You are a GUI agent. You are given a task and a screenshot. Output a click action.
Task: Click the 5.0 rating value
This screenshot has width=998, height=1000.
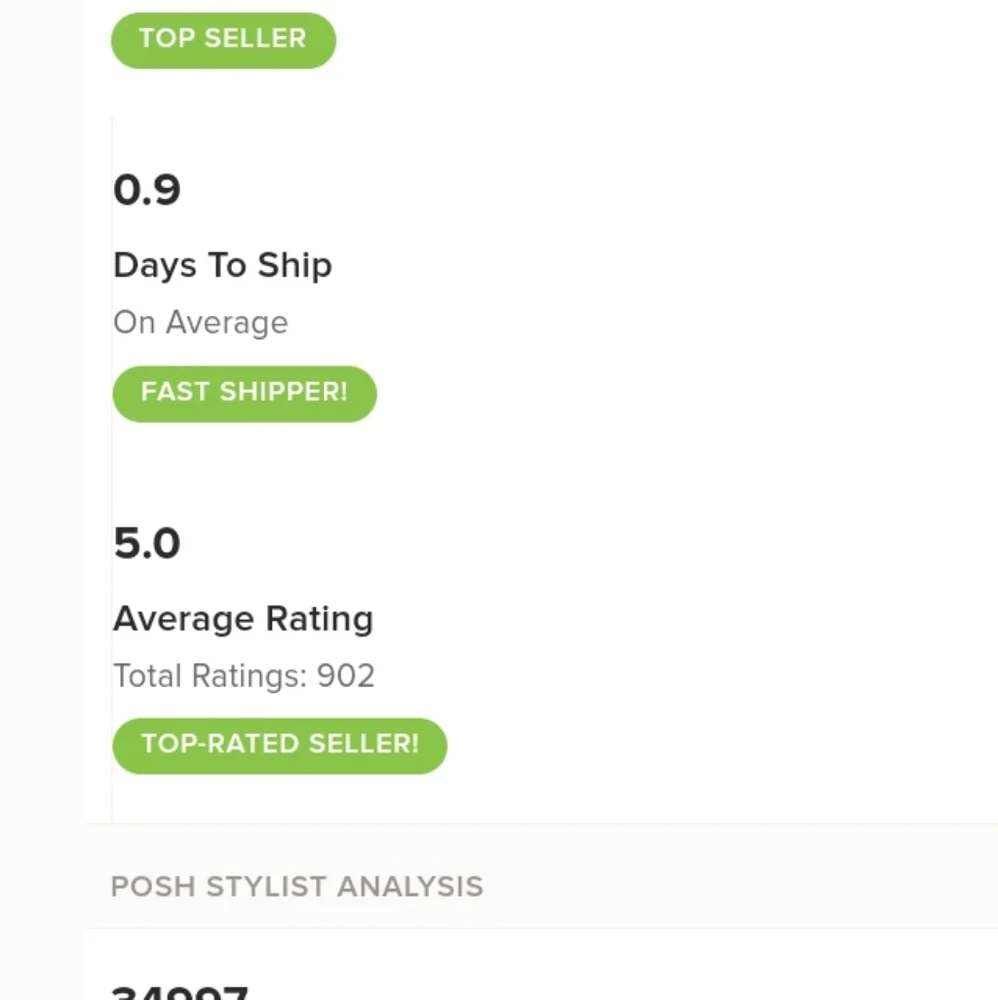point(147,543)
